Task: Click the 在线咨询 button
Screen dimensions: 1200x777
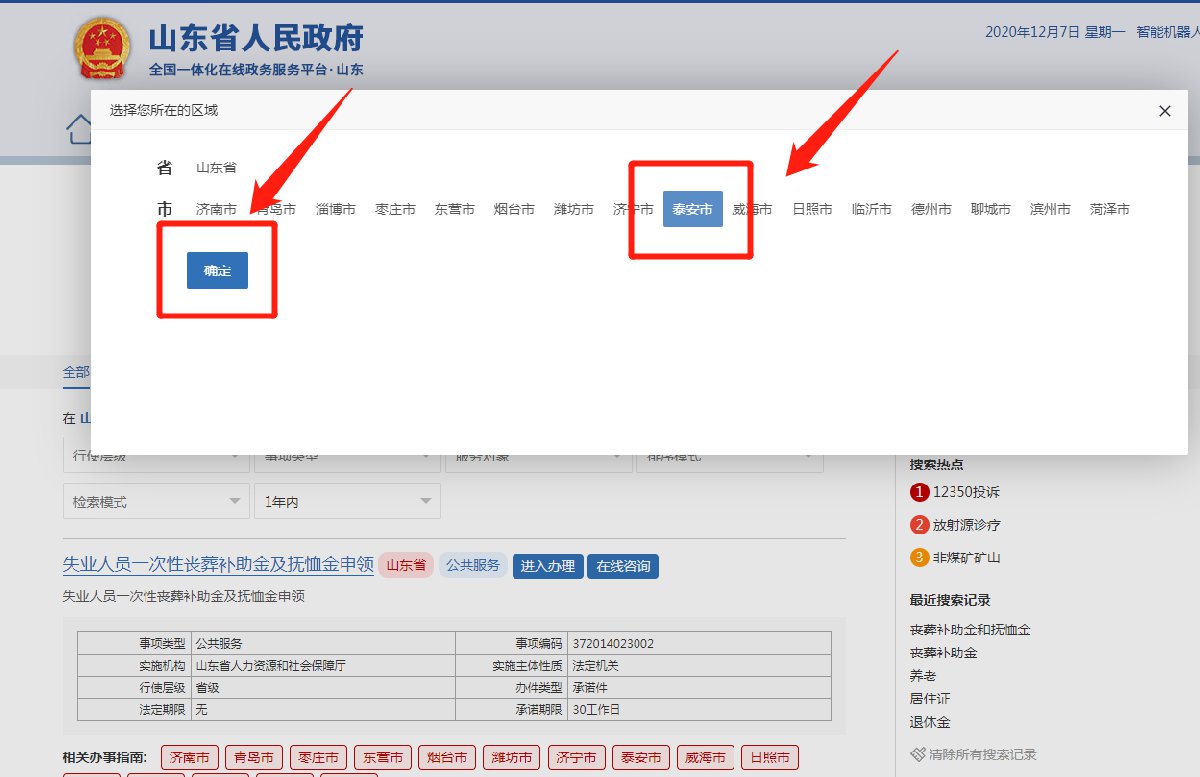Action: 623,566
